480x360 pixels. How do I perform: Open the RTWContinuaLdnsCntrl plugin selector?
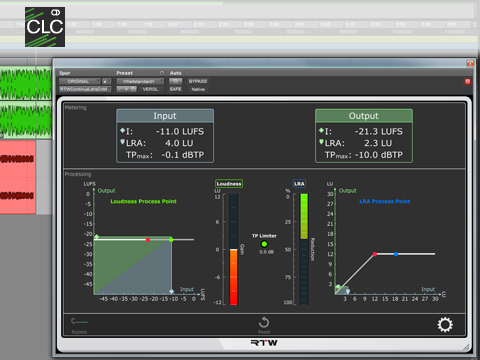click(85, 89)
